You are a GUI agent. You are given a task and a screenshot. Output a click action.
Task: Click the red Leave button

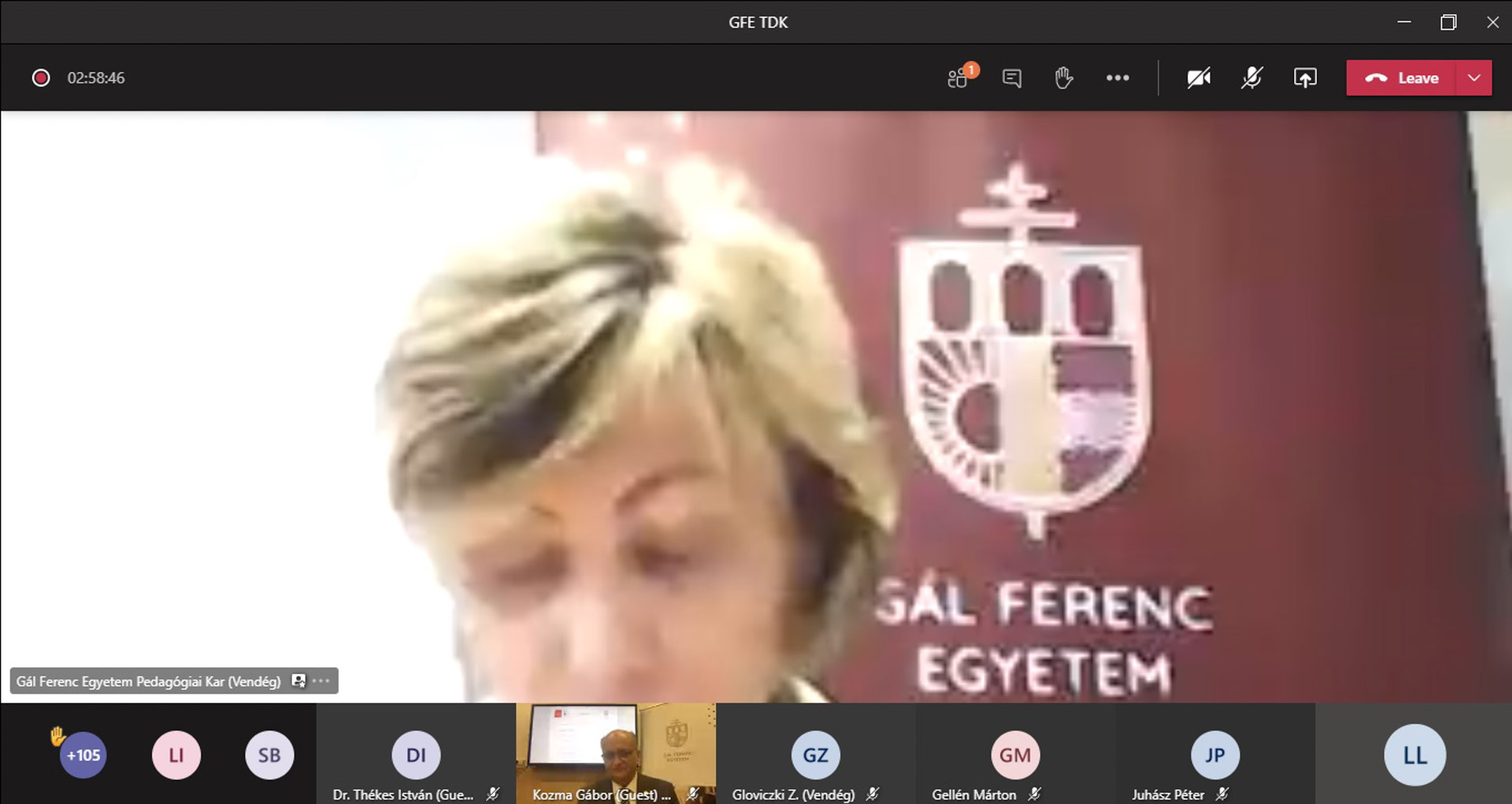(x=1402, y=78)
